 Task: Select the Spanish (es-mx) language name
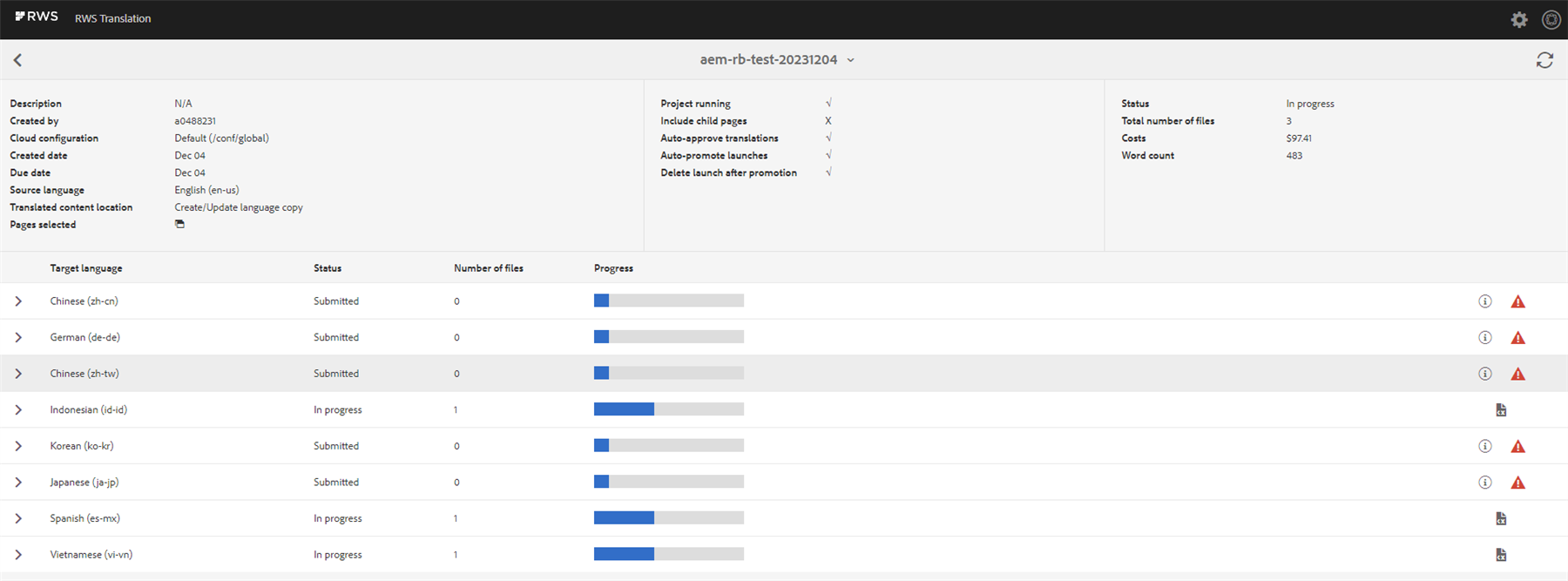pos(84,518)
